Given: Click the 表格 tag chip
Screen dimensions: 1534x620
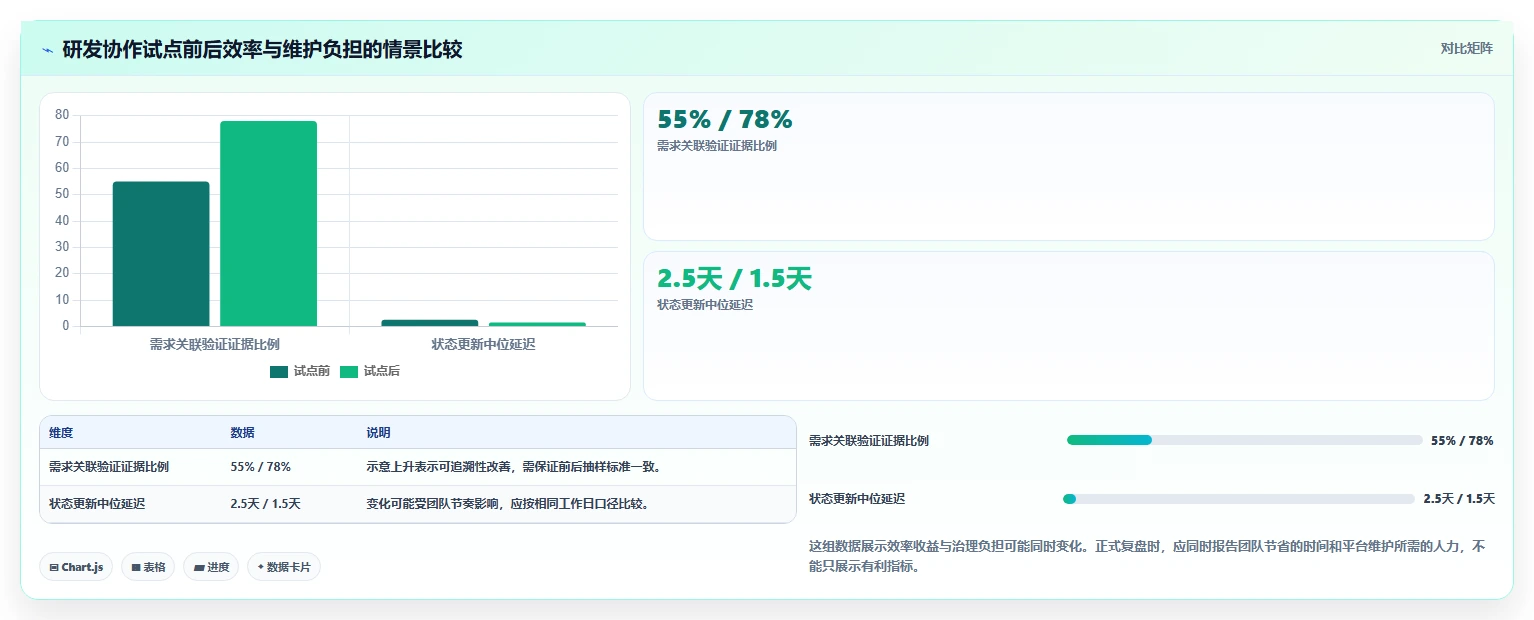Looking at the screenshot, I should (x=148, y=567).
